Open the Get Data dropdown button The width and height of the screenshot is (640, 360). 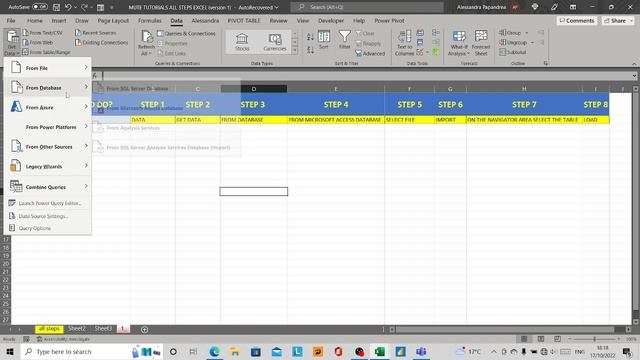11,43
